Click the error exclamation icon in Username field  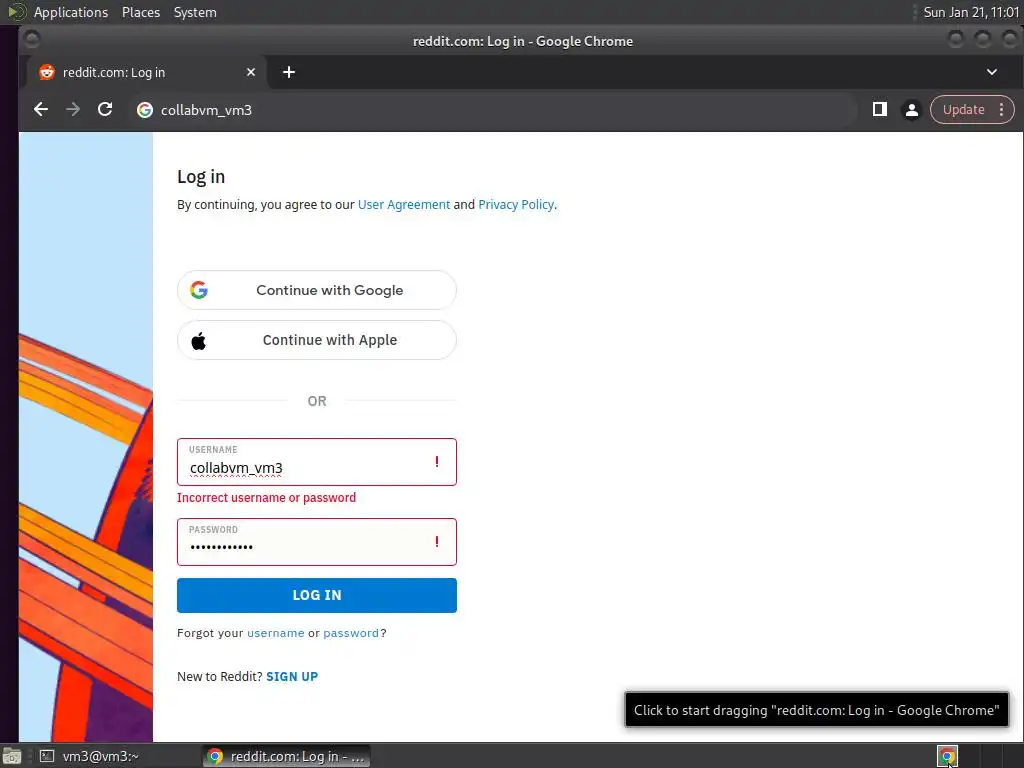[x=436, y=462]
